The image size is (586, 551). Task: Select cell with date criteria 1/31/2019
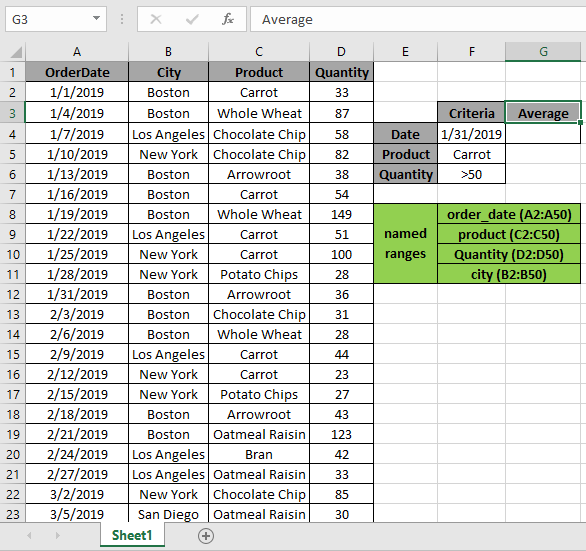(471, 134)
